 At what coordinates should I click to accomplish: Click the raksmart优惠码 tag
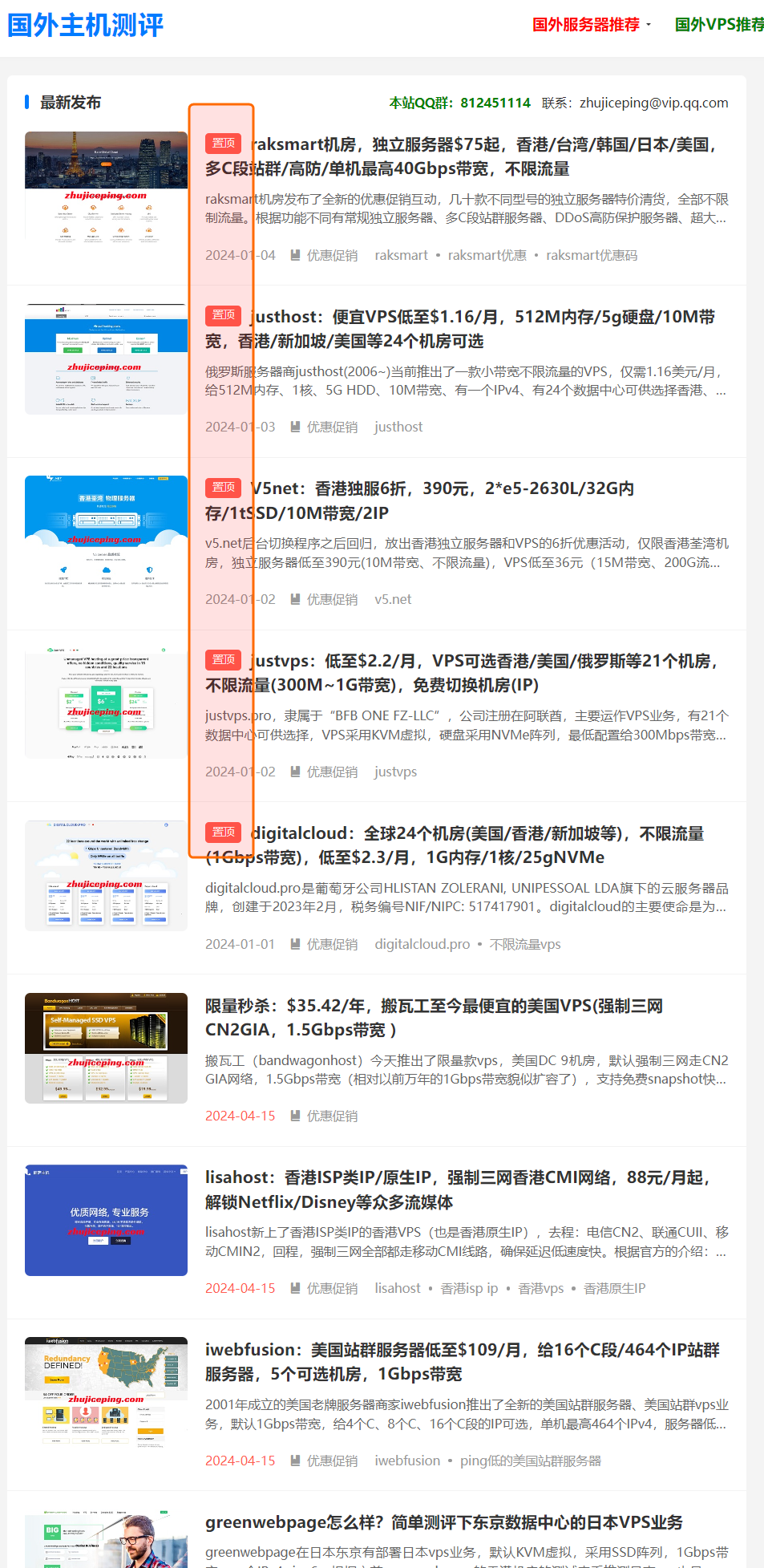click(592, 255)
